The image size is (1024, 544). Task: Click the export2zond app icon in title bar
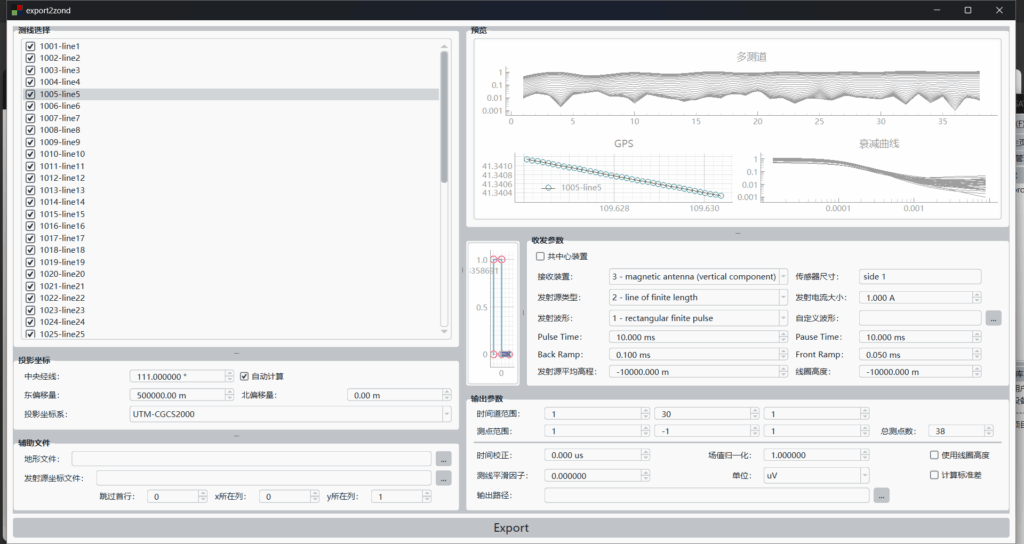point(15,10)
